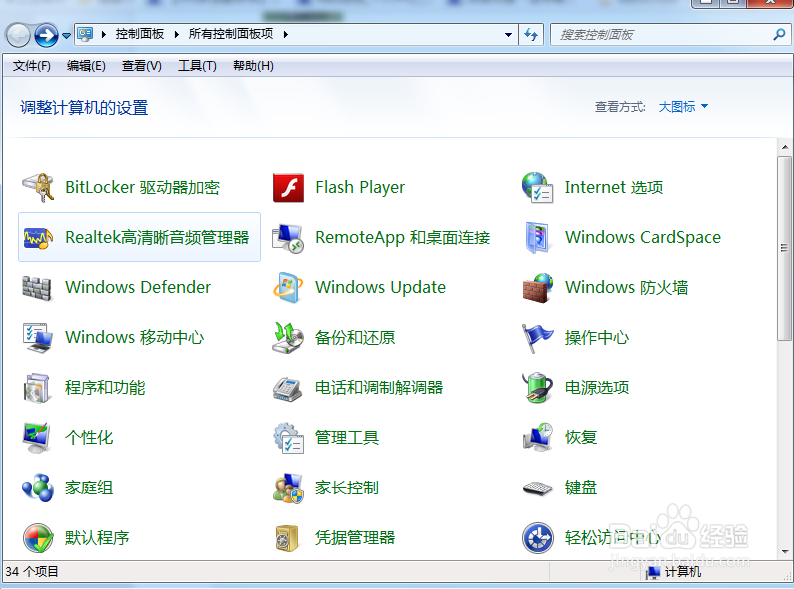Click the 家长控制 icon
Image resolution: width=794 pixels, height=589 pixels.
pos(288,488)
